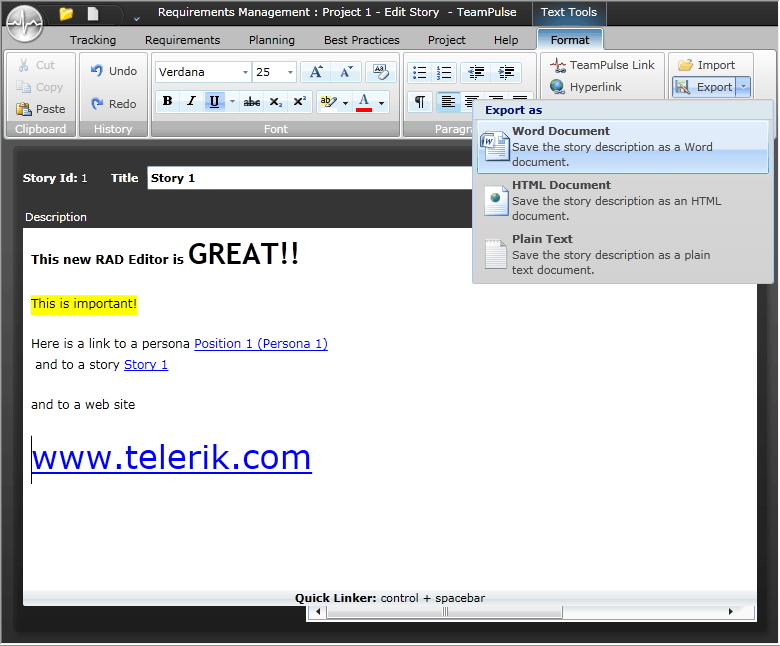Click the horizontal scrollbar thumb

[x=445, y=611]
